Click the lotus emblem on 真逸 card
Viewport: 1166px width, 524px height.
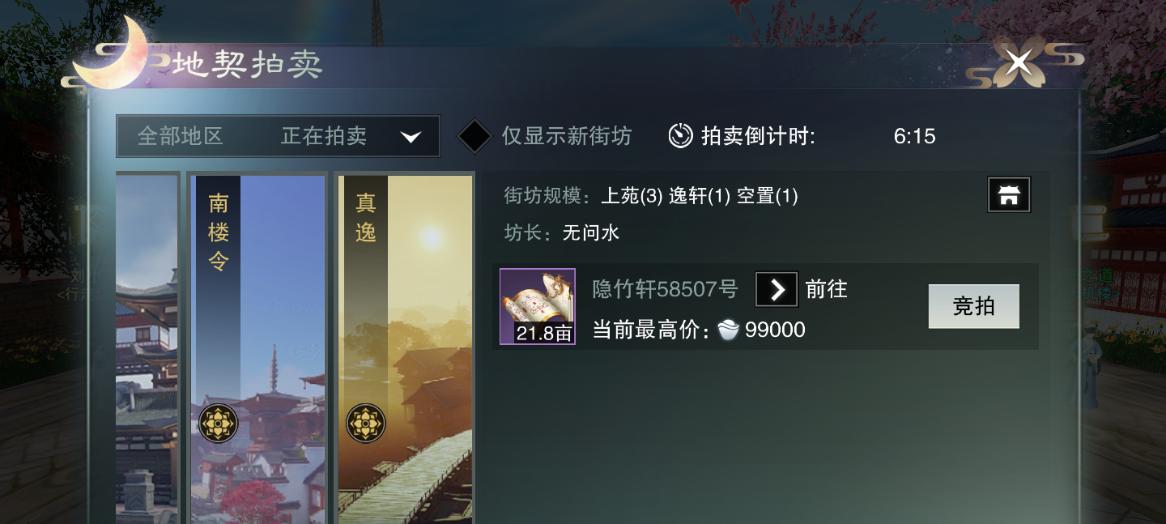click(x=365, y=423)
